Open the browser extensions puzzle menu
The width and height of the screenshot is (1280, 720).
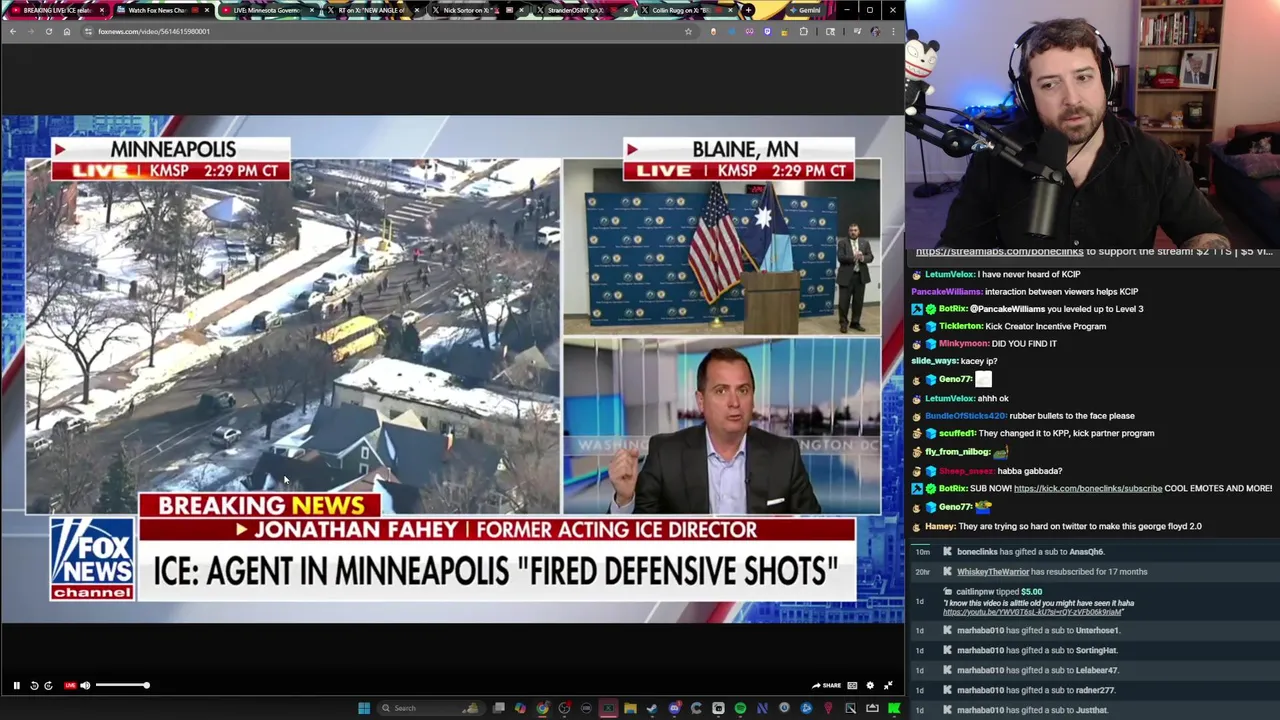pos(803,31)
